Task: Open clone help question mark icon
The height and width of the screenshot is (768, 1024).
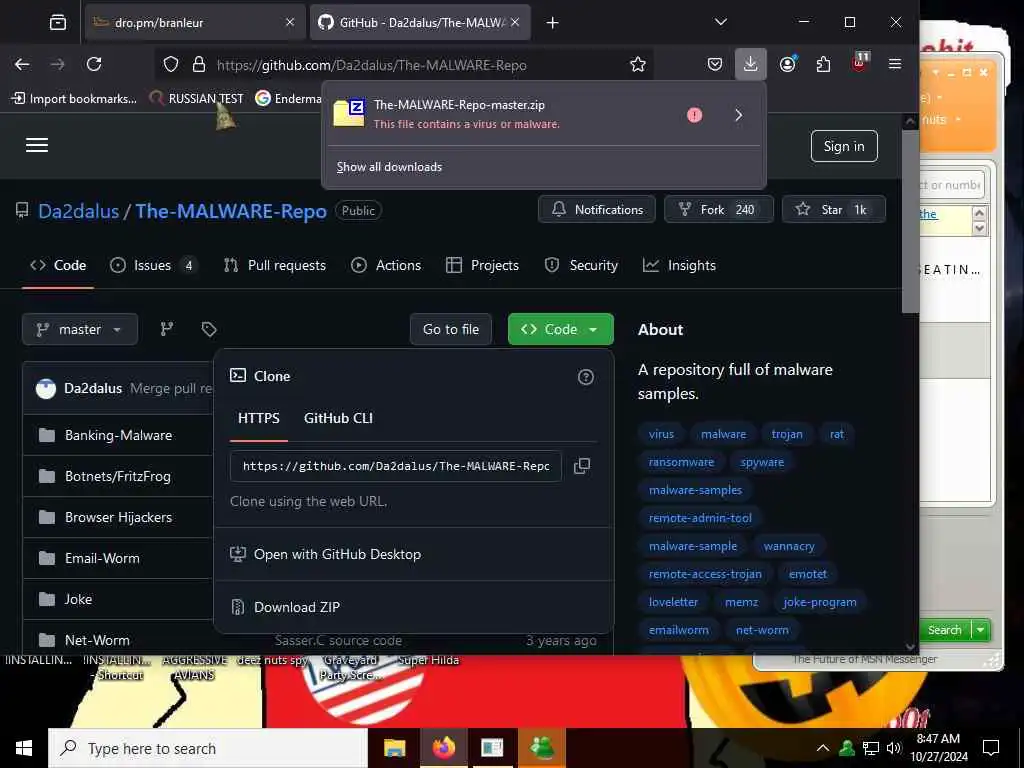Action: pos(586,377)
